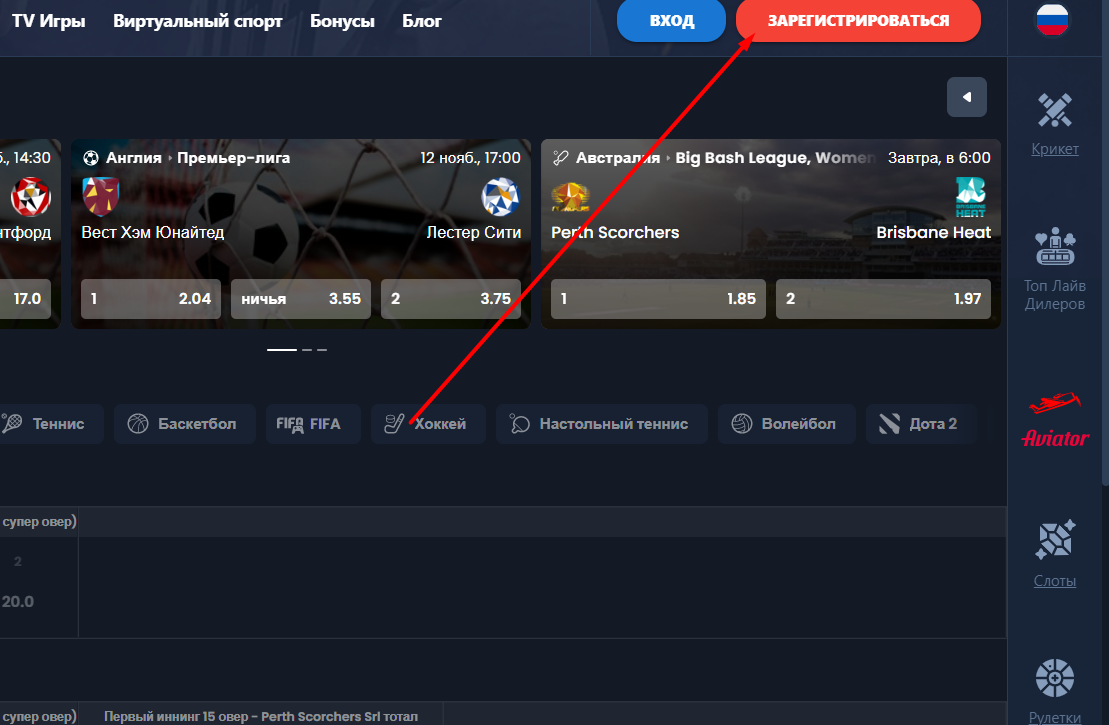Click the Russian flag language icon
The height and width of the screenshot is (725, 1109).
1052,19
